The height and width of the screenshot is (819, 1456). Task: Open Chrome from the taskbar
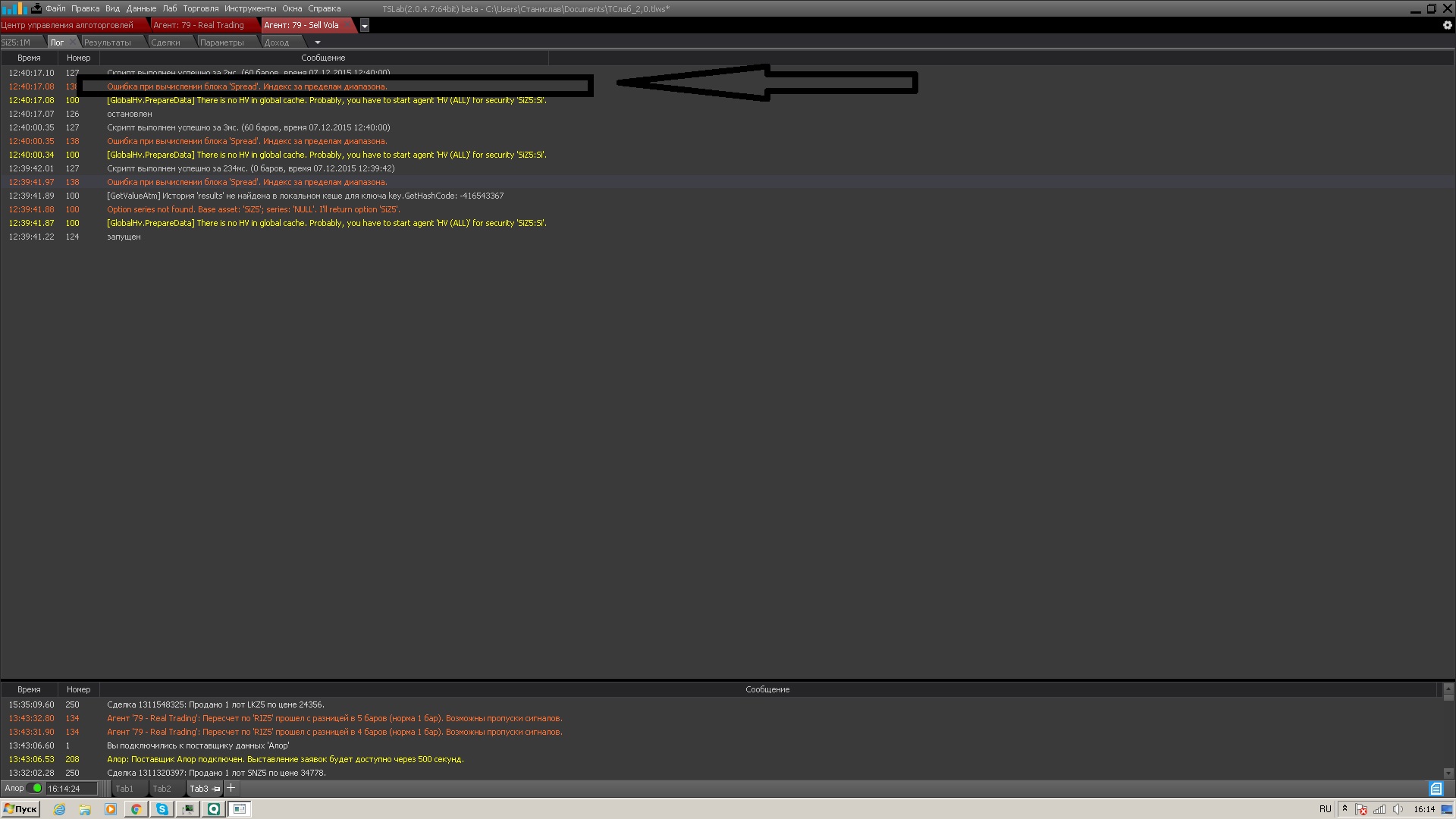136,809
